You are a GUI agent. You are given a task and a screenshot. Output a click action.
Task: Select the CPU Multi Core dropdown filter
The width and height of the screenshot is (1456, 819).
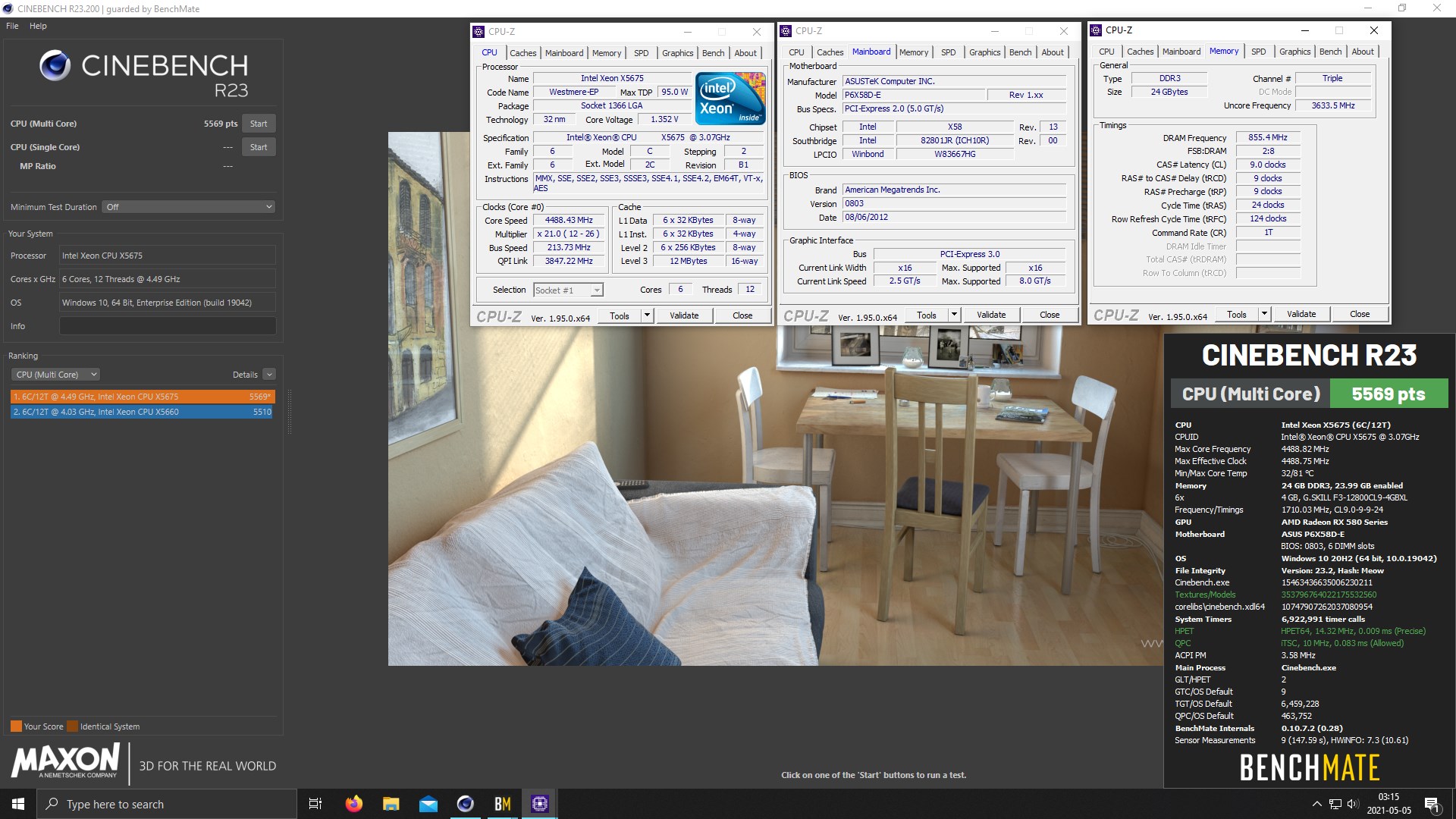54,373
